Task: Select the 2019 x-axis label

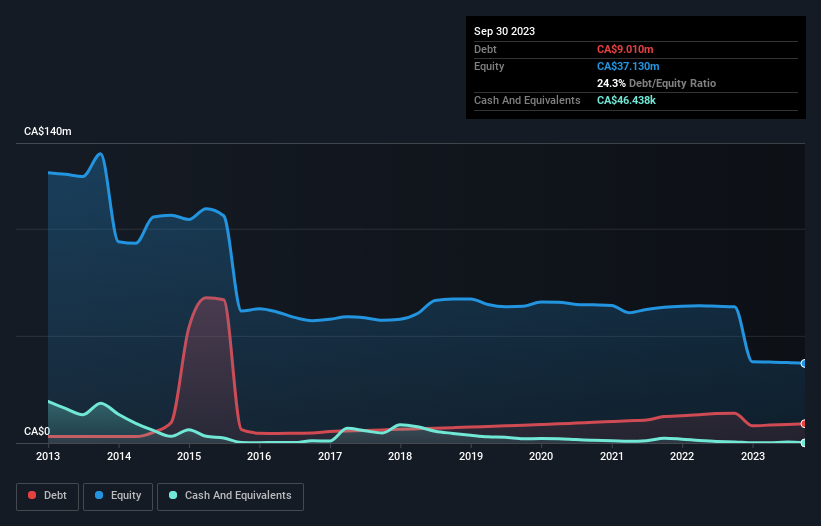Action: 471,456
